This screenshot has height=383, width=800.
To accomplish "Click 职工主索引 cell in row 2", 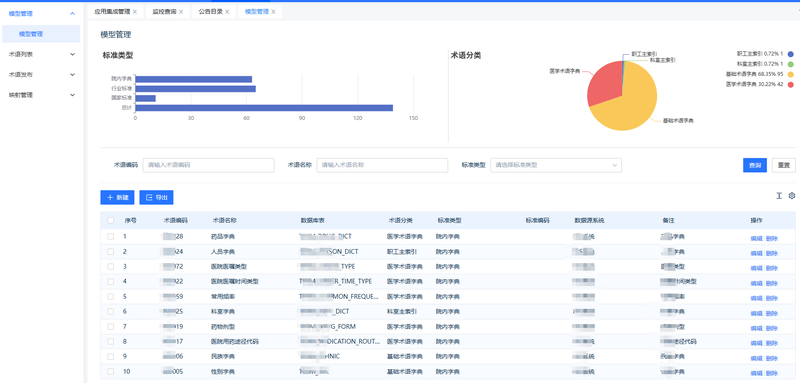I will tap(402, 251).
